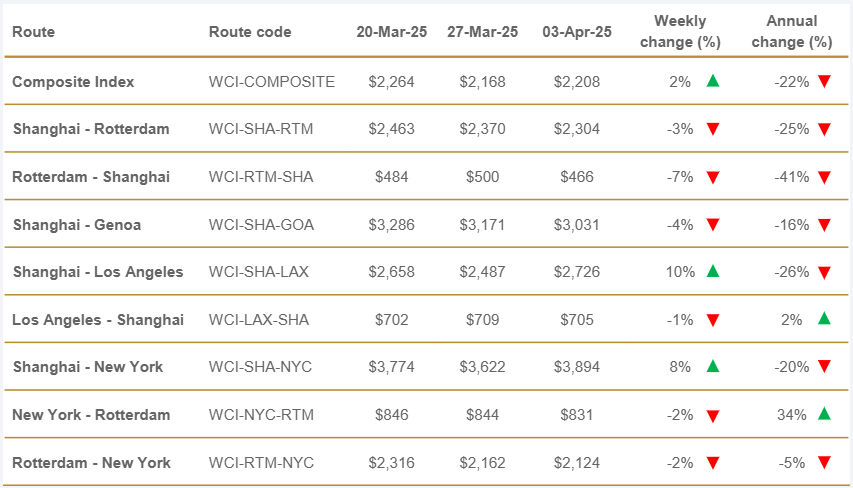Click the Annual change (%) header
853x488 pixels.
click(794, 32)
